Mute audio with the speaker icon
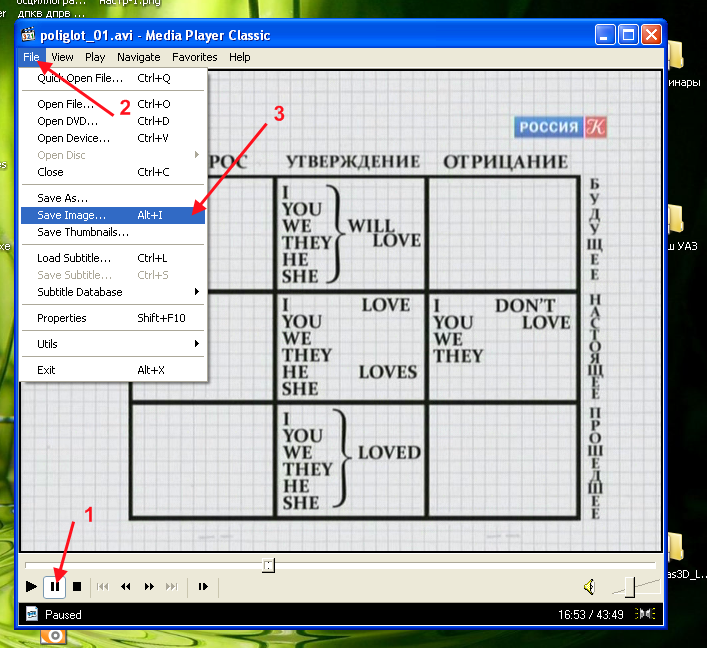Viewport: 707px width, 648px height. click(590, 587)
